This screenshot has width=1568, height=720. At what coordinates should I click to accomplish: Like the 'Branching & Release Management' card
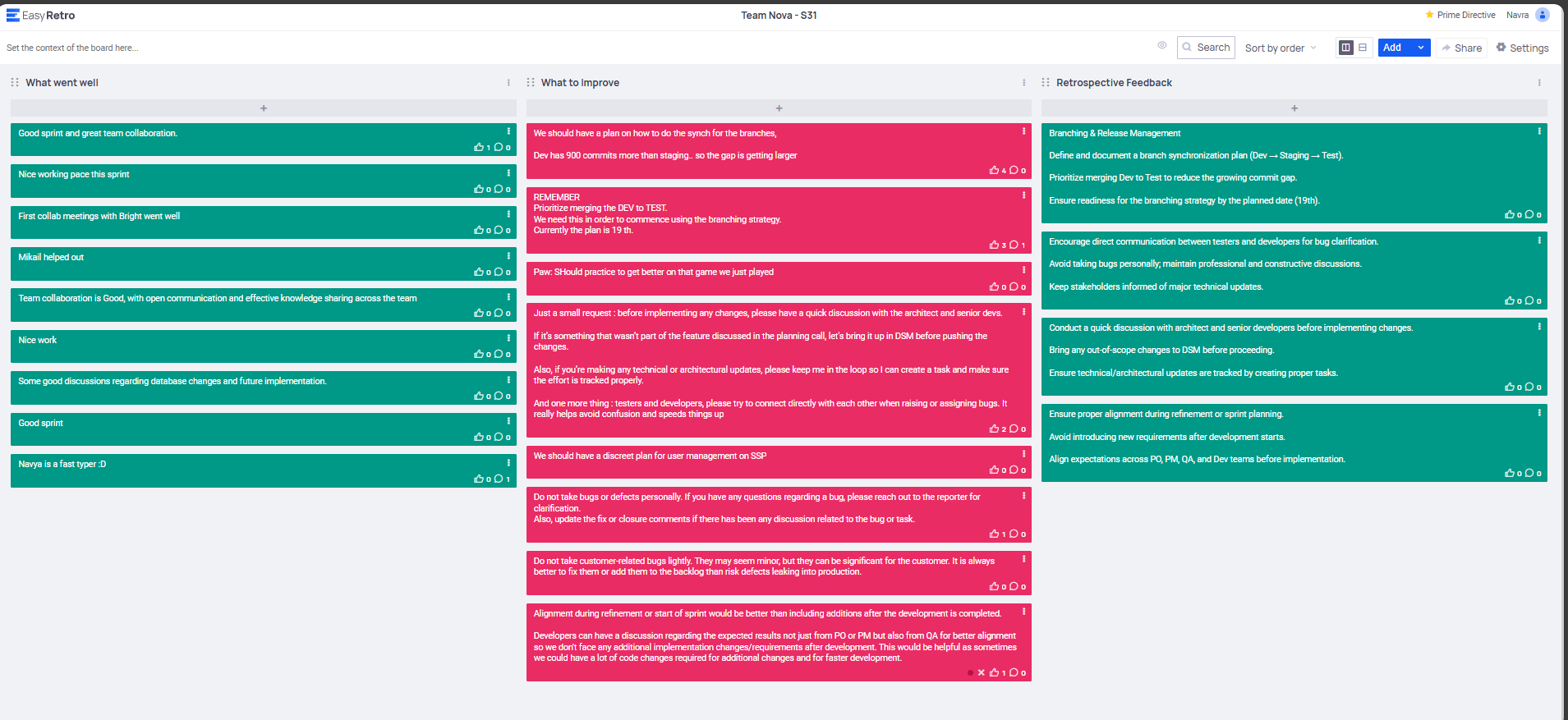coord(1510,214)
